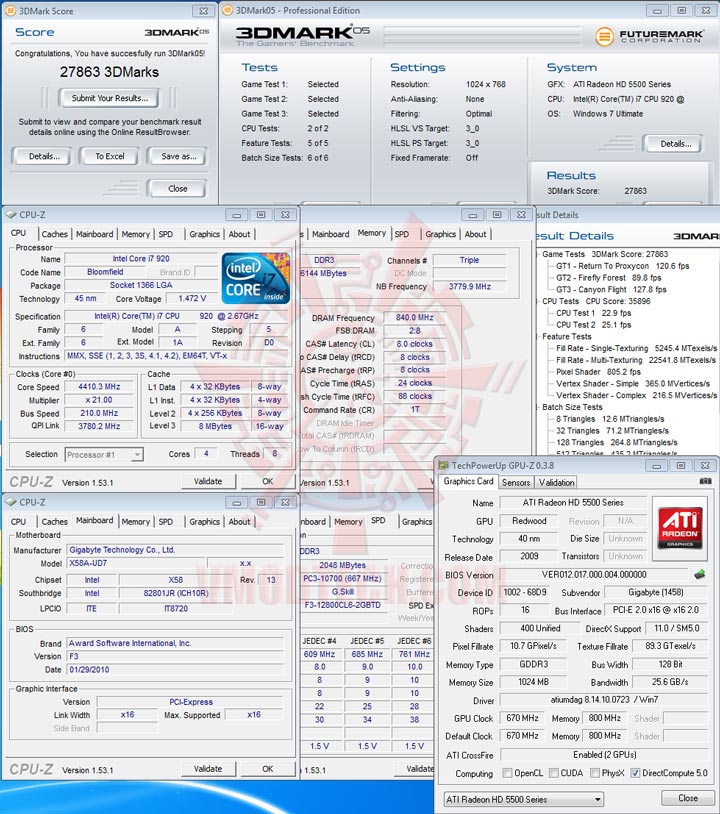Viewport: 720px width, 814px height.
Task: Click the motherboard Model X58A-UD7 field
Action: pyautogui.click(x=135, y=563)
